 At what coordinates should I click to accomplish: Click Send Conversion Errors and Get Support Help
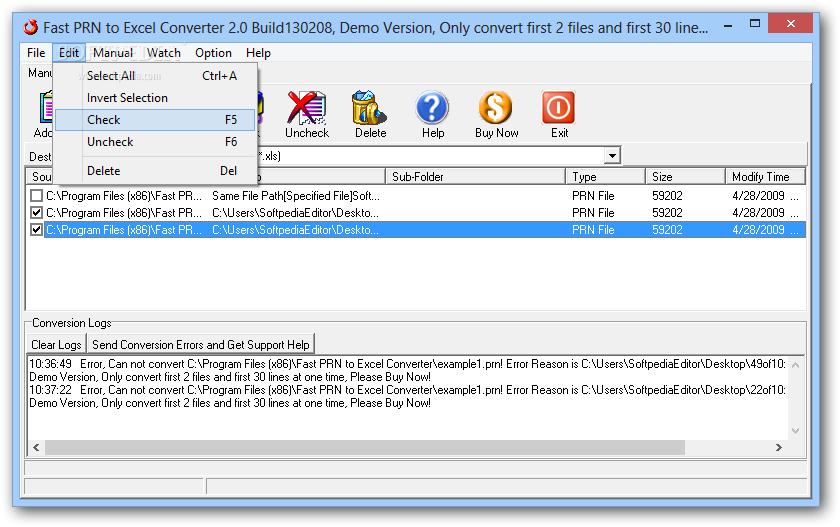tap(200, 344)
